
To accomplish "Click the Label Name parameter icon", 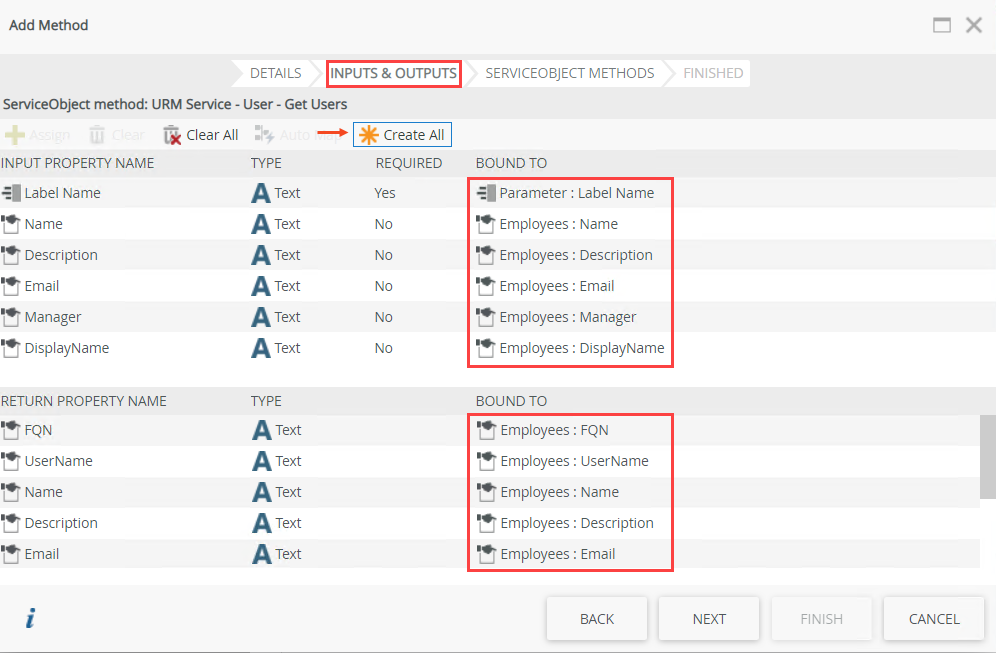I will tap(11, 193).
